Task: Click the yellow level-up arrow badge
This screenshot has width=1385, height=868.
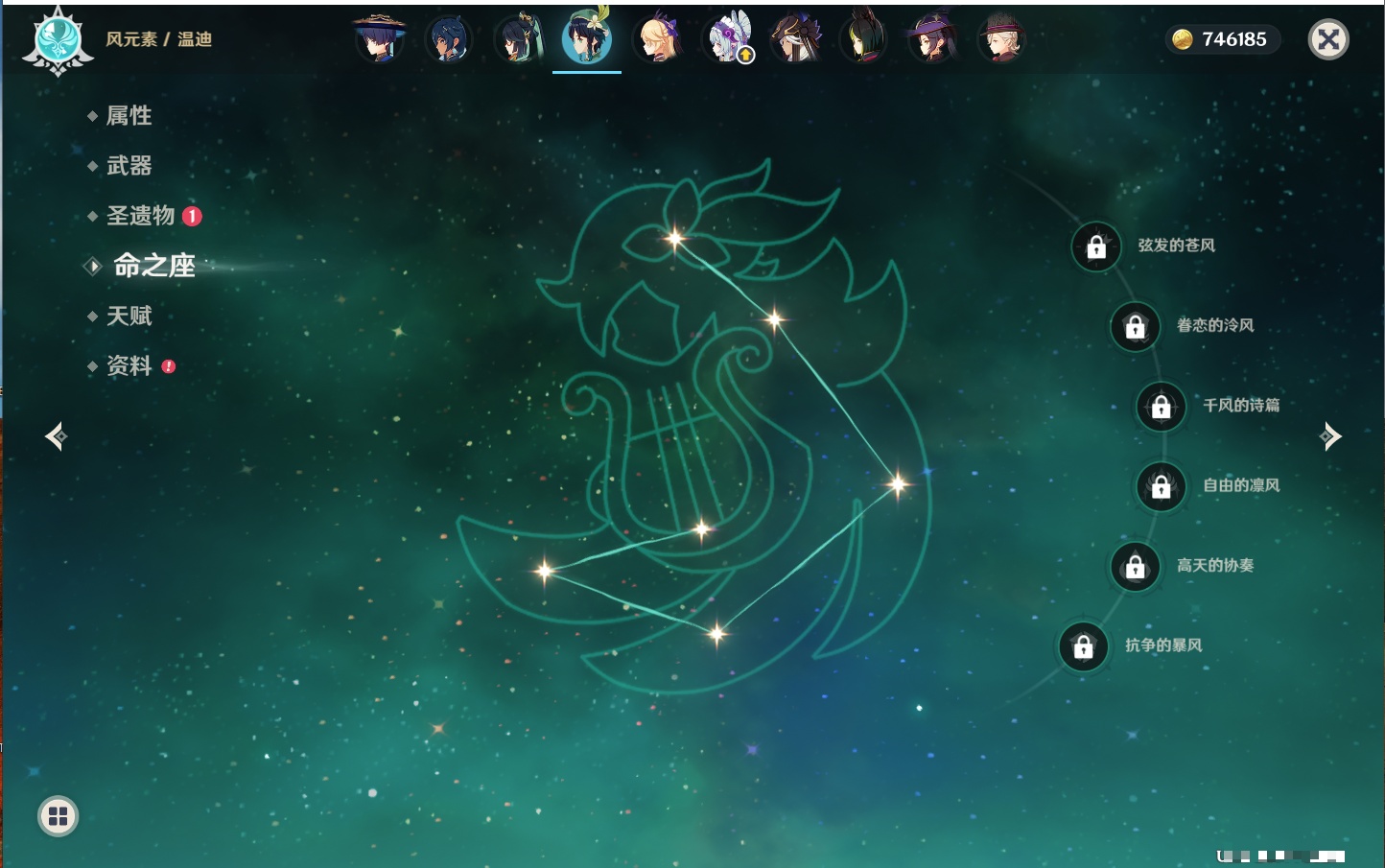Action: click(x=745, y=56)
